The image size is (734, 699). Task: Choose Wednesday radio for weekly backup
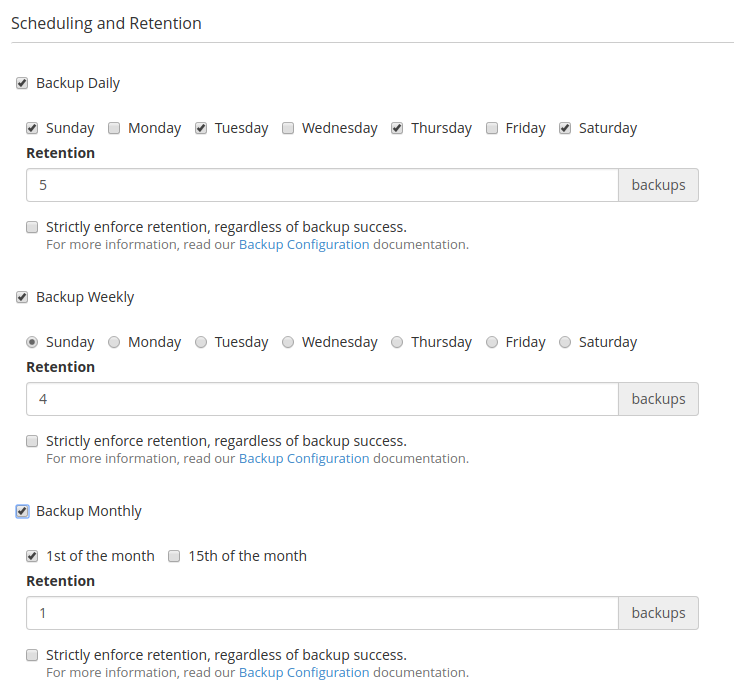pyautogui.click(x=288, y=342)
